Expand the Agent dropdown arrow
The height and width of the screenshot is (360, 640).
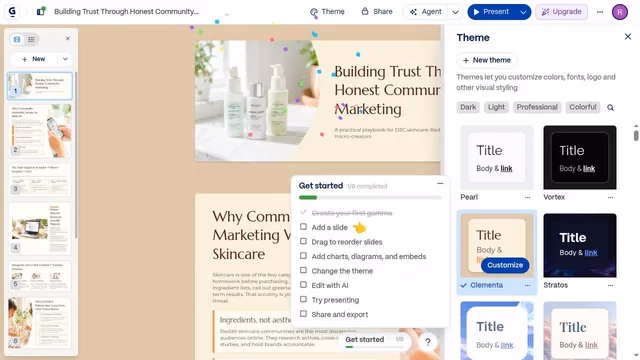pos(455,12)
